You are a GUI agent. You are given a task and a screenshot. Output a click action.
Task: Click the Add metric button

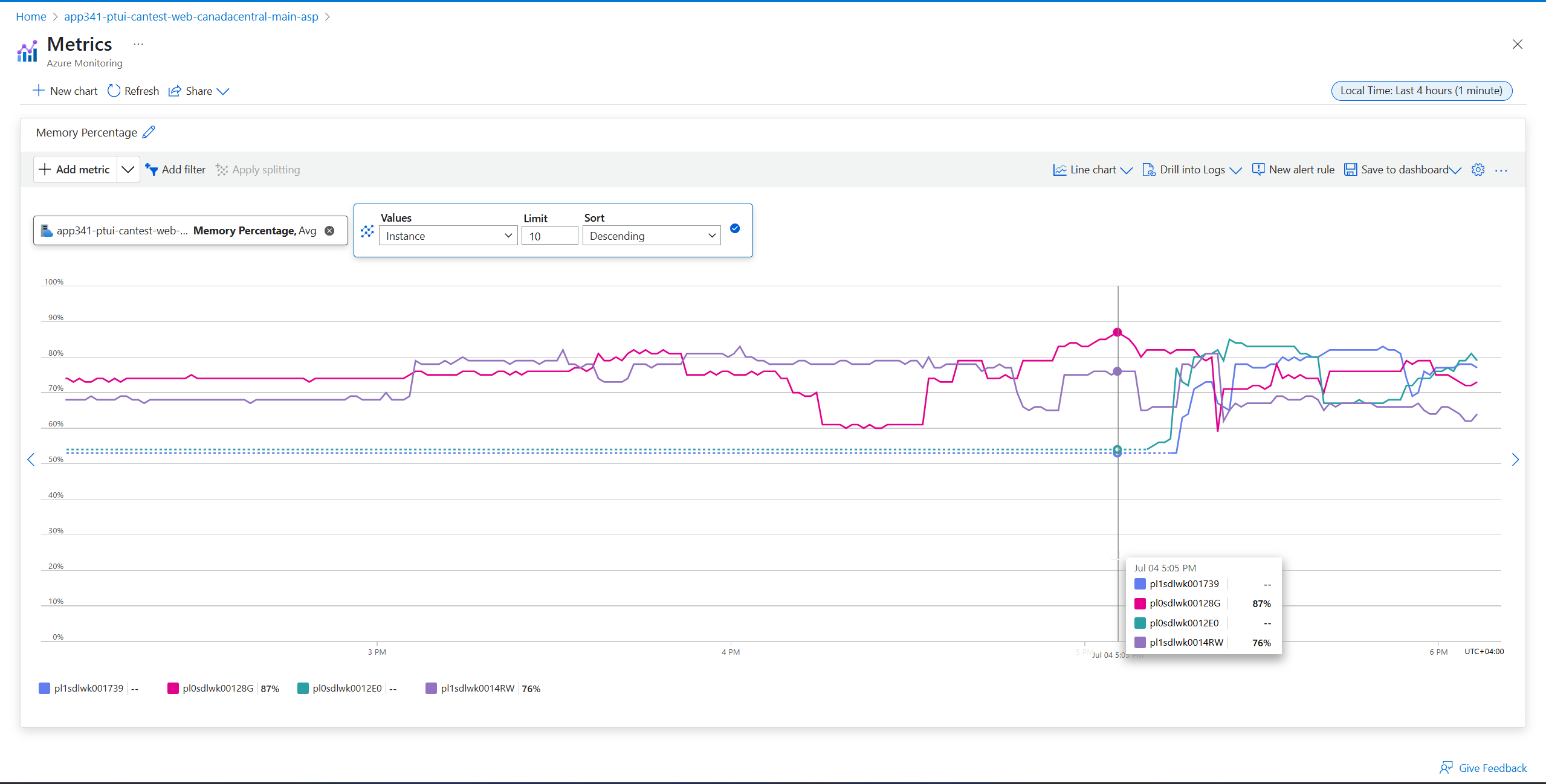click(x=75, y=170)
